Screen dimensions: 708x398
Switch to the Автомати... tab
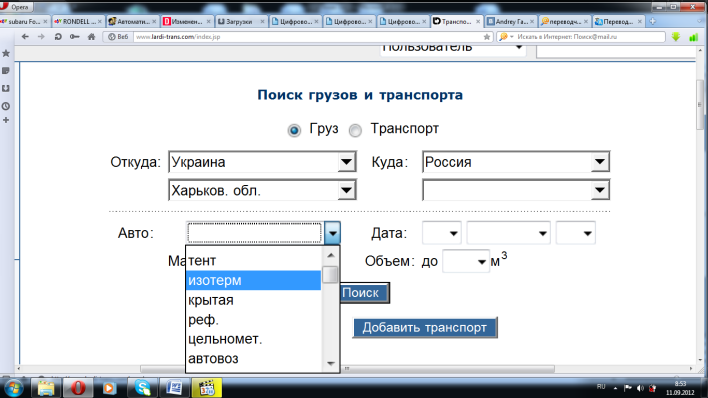click(132, 21)
